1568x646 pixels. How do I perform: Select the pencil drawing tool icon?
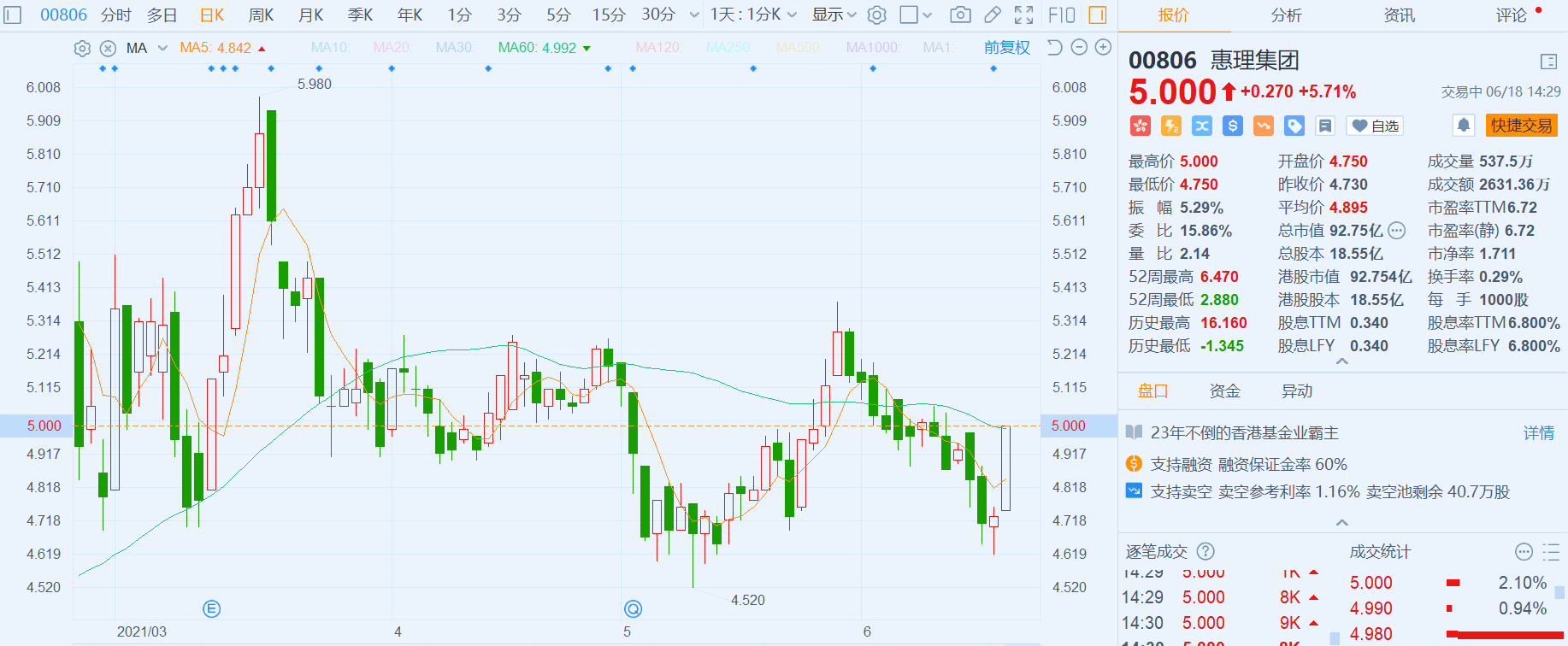pos(993,15)
